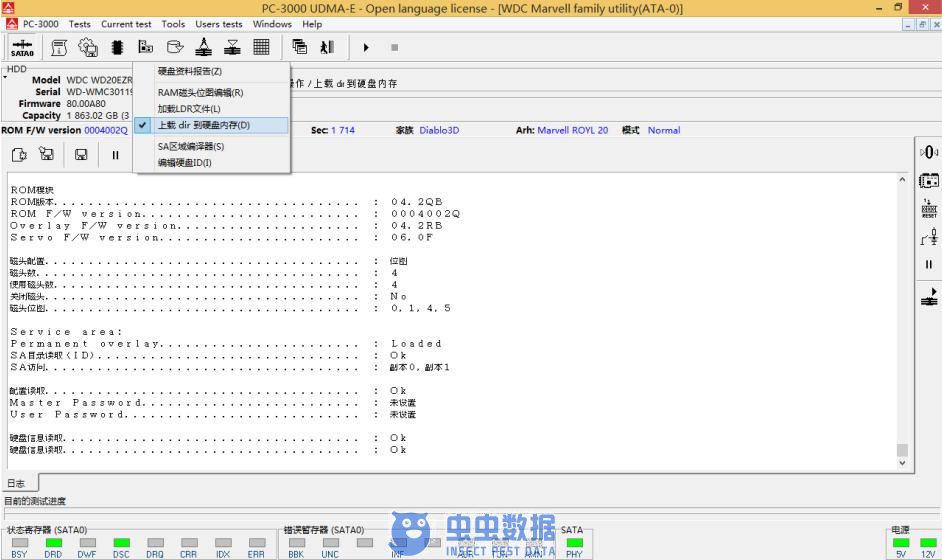This screenshot has height=560, width=942.
Task: Select SA区域编译器(S) menu entry
Action: point(211,147)
